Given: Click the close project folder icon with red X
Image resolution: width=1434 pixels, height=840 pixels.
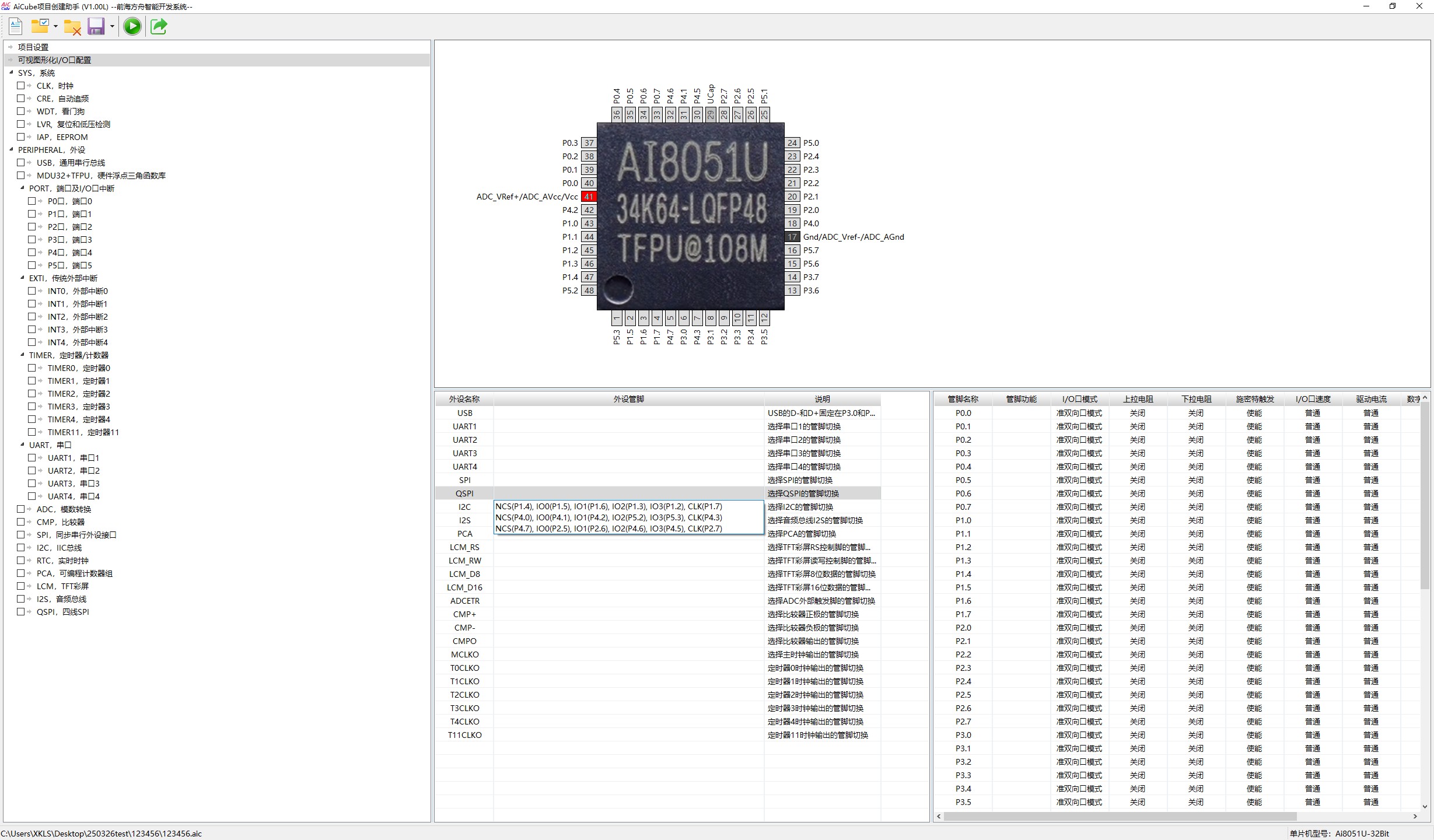Looking at the screenshot, I should tap(72, 27).
